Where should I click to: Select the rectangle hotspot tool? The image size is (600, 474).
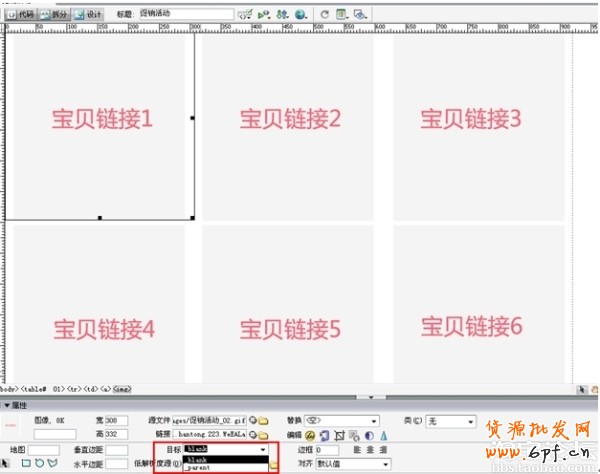25,464
